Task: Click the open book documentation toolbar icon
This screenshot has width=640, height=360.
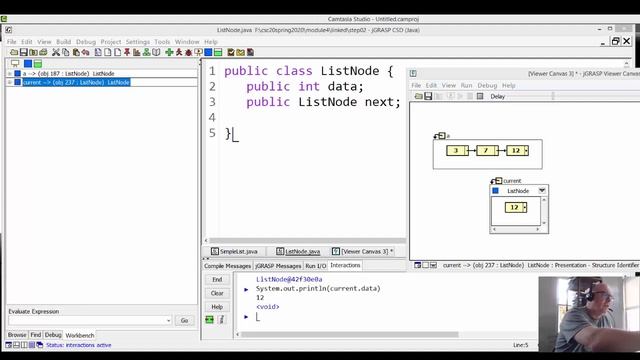Action: 156,52
